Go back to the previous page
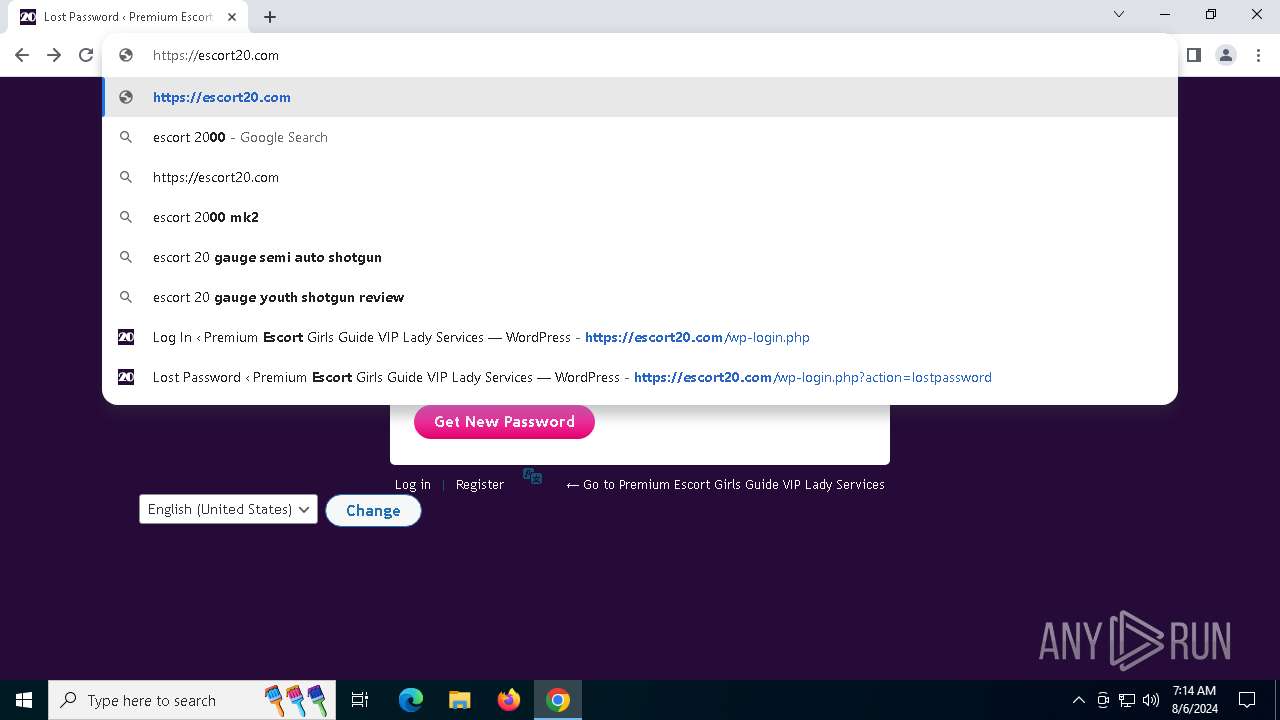Image resolution: width=1280 pixels, height=720 pixels. (22, 55)
